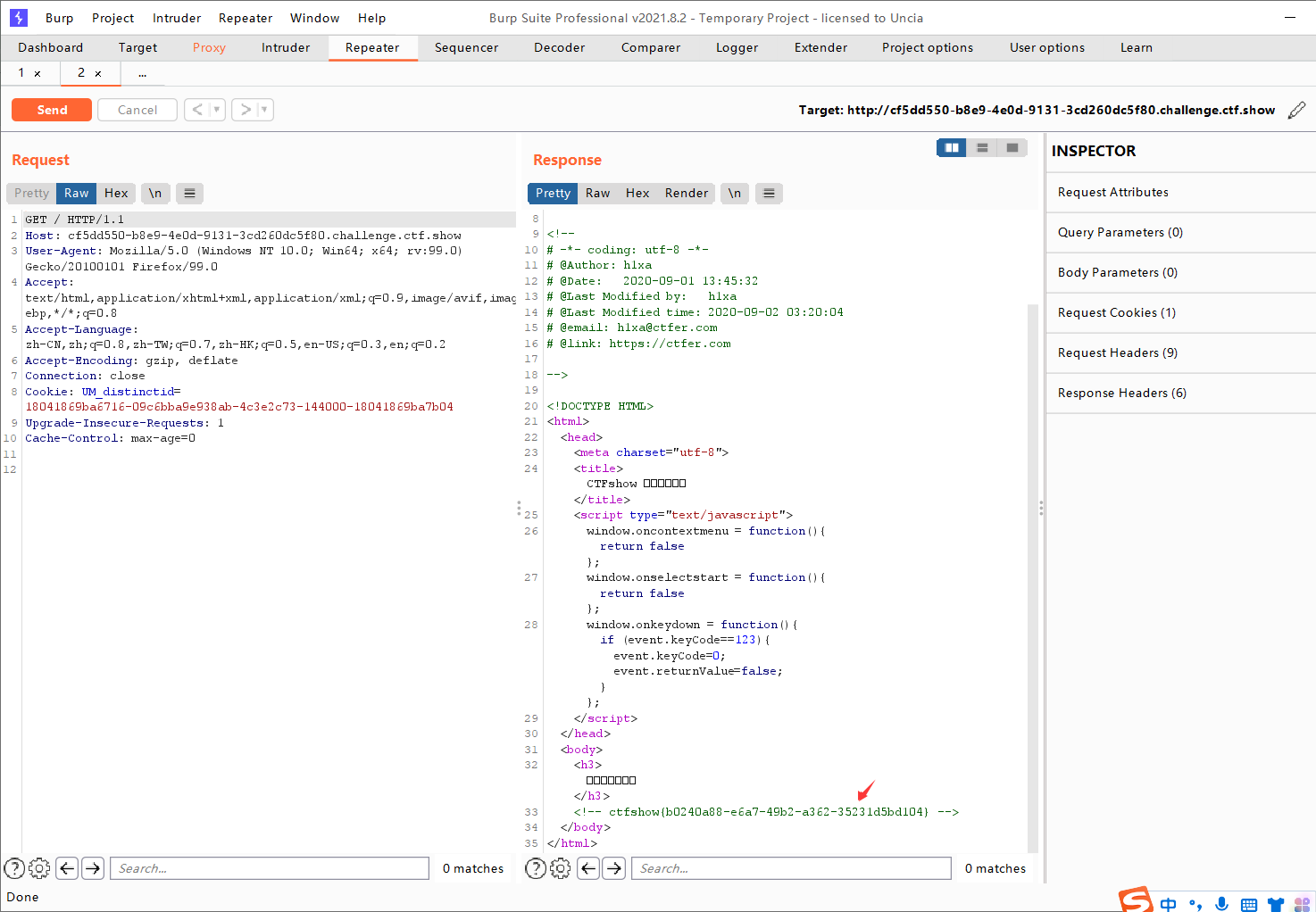Switch response view to Render
Viewport: 1316px width, 912px height.
pyautogui.click(x=687, y=193)
